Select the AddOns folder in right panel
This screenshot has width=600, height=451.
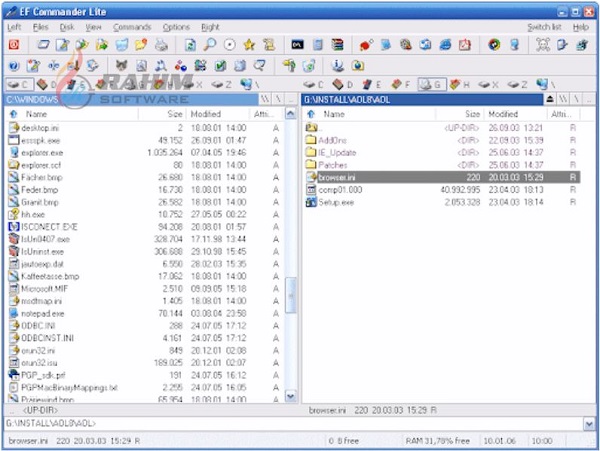(442, 140)
